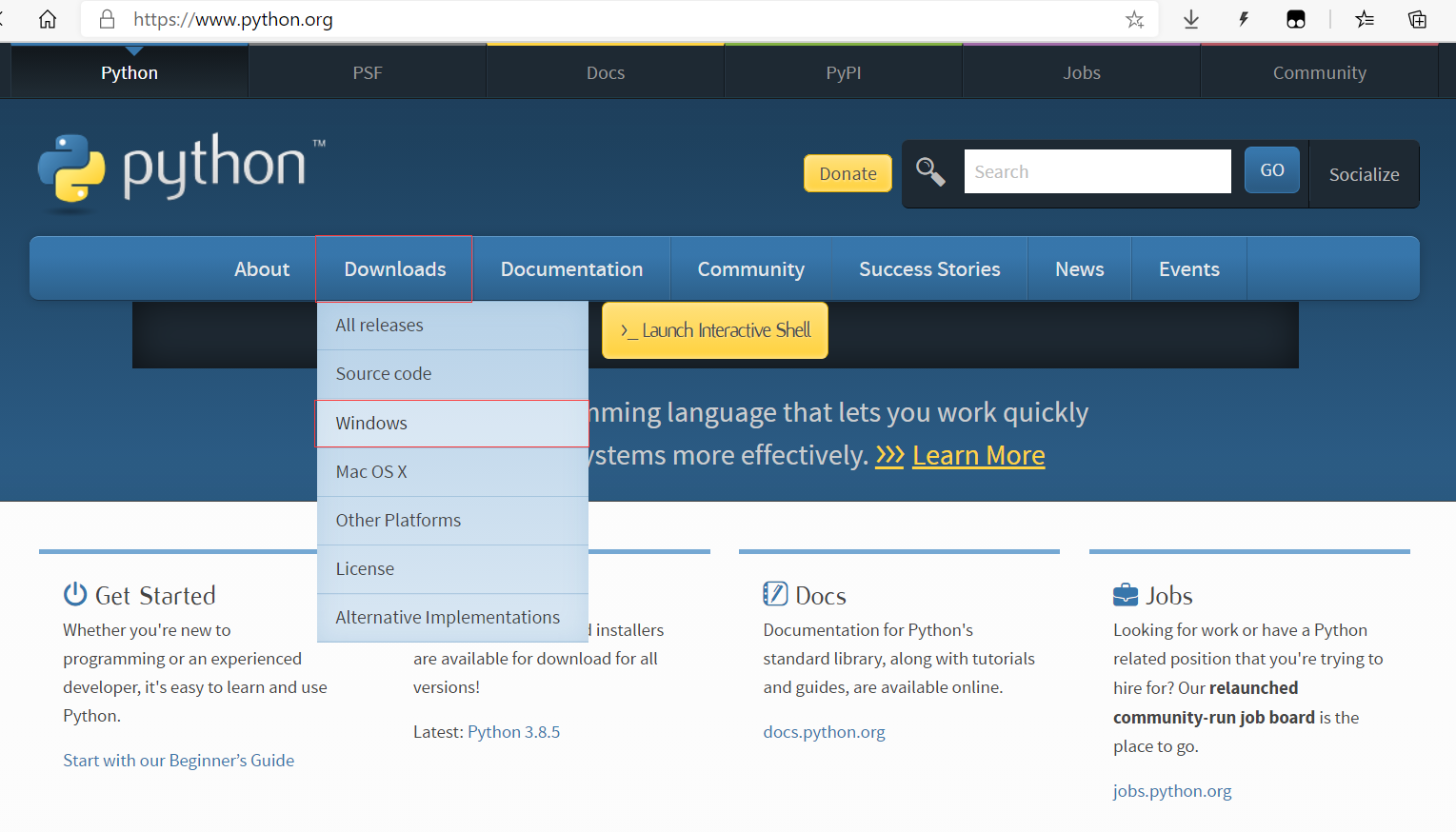This screenshot has width=1456, height=832.
Task: Follow the Learn More link
Action: [978, 456]
